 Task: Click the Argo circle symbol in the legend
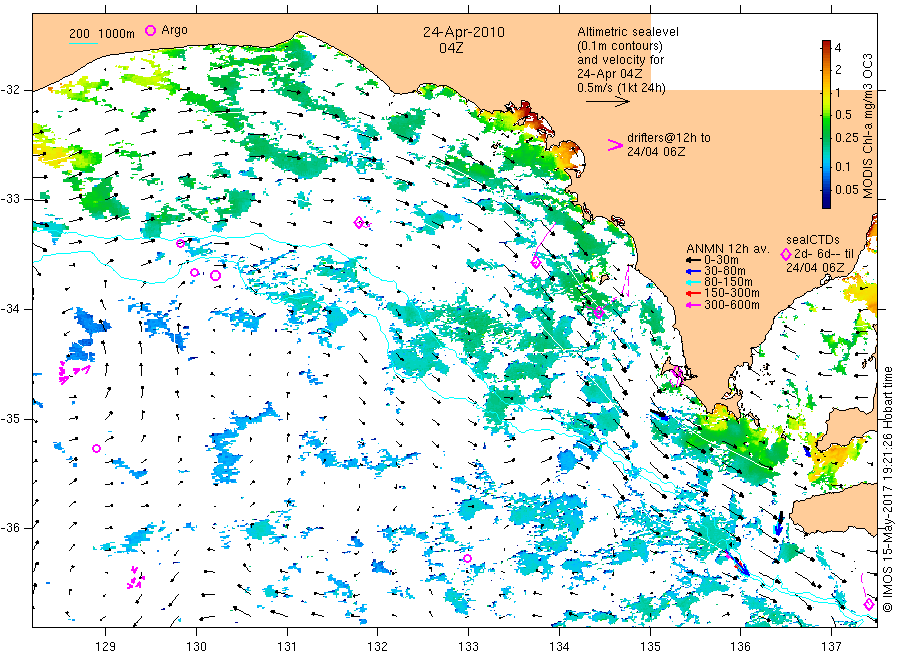tap(150, 30)
